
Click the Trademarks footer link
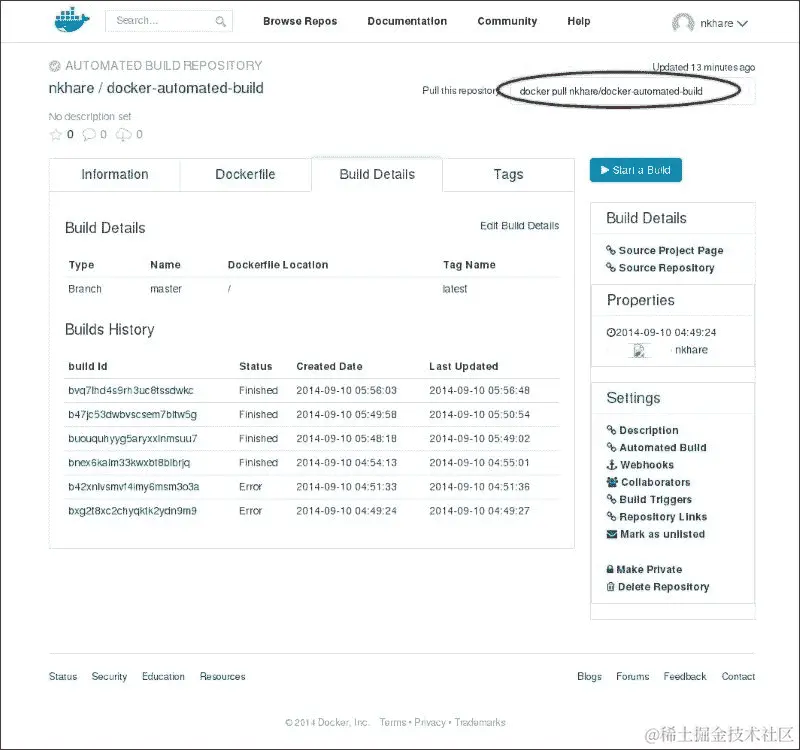point(480,722)
